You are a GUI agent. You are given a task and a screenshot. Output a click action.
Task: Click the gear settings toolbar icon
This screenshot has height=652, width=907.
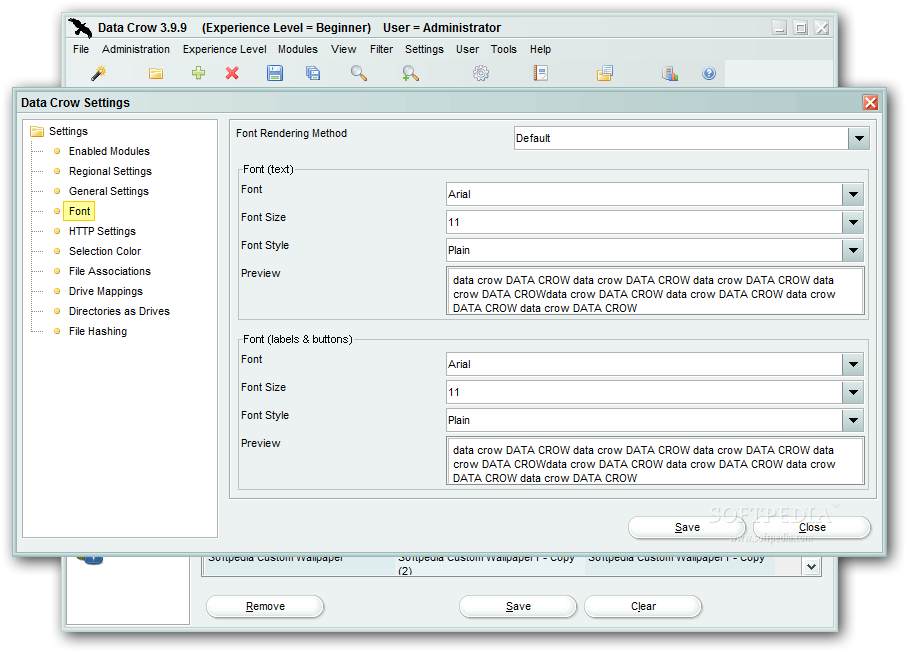(481, 73)
